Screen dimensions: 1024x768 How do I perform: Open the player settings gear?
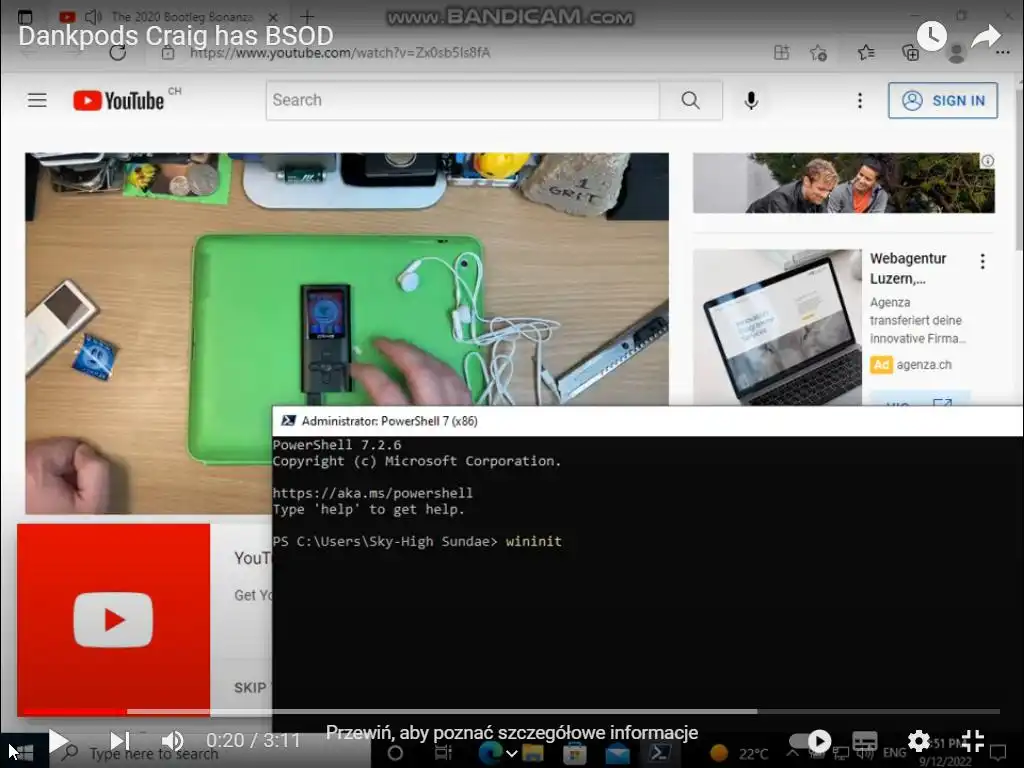coord(918,741)
